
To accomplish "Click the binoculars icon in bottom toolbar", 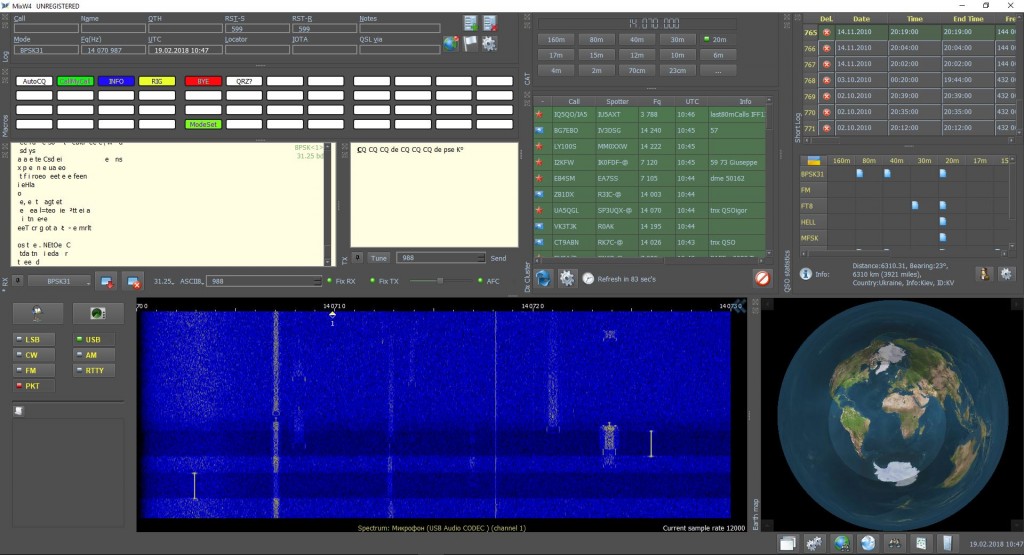I will point(895,543).
